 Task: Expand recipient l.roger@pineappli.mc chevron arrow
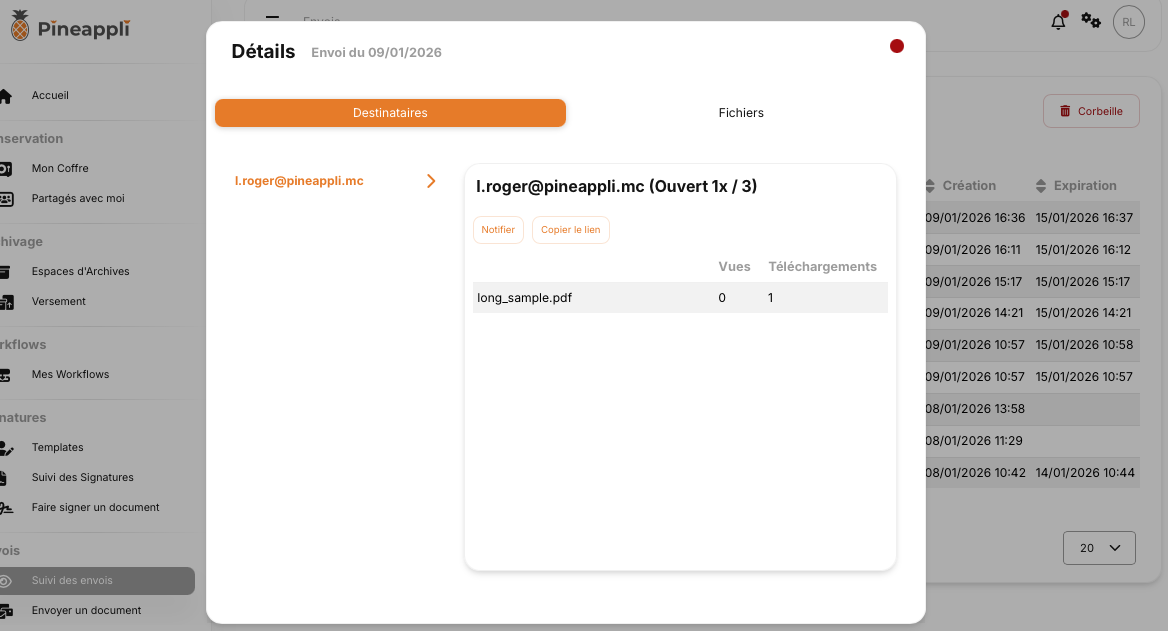pos(431,181)
